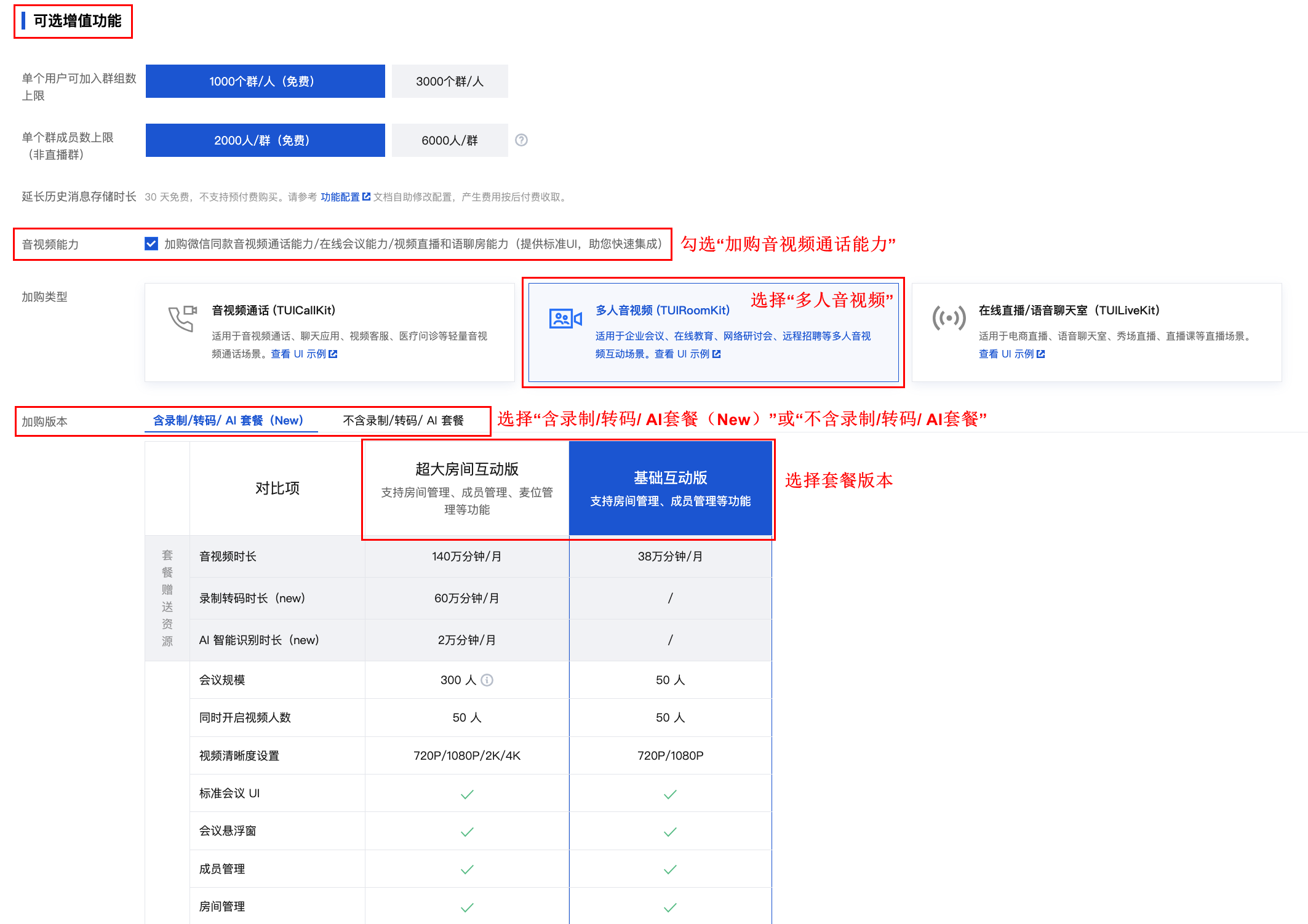Click external-link icon beside 功能配置
Viewport: 1308px width, 924px height.
coord(367,197)
